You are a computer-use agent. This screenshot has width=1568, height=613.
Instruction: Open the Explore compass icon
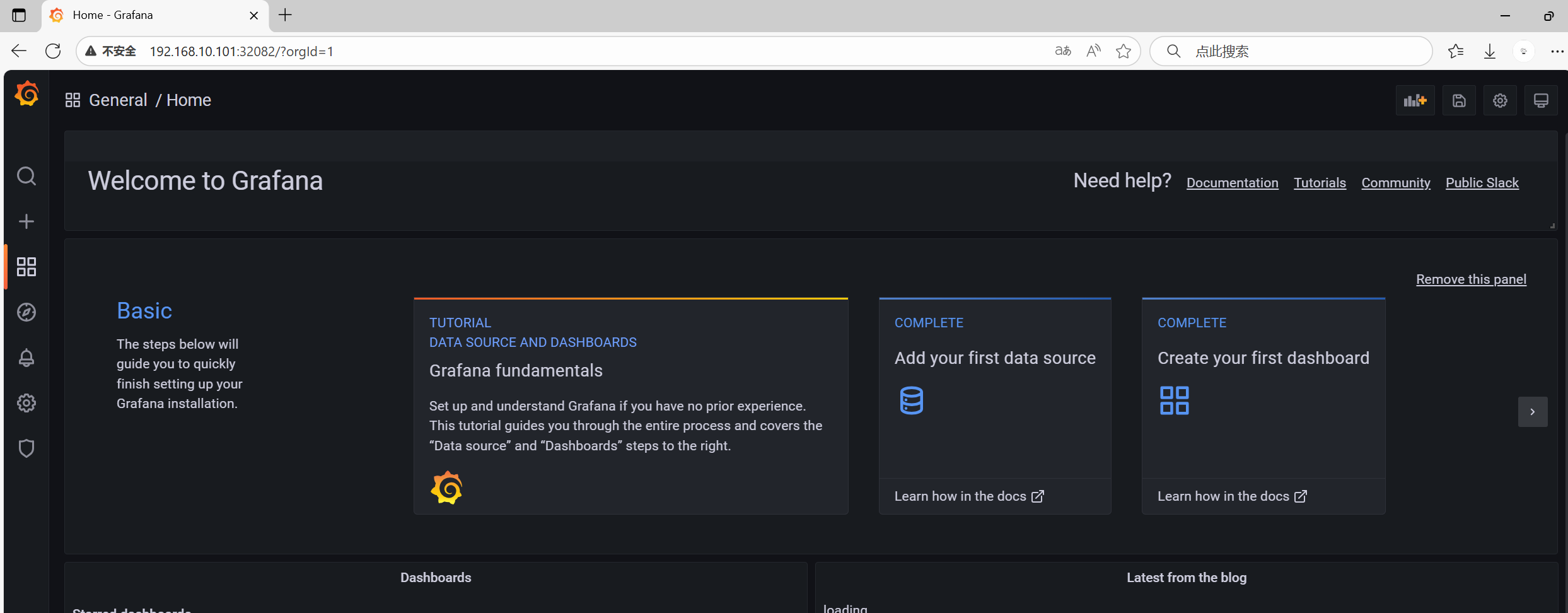26,312
